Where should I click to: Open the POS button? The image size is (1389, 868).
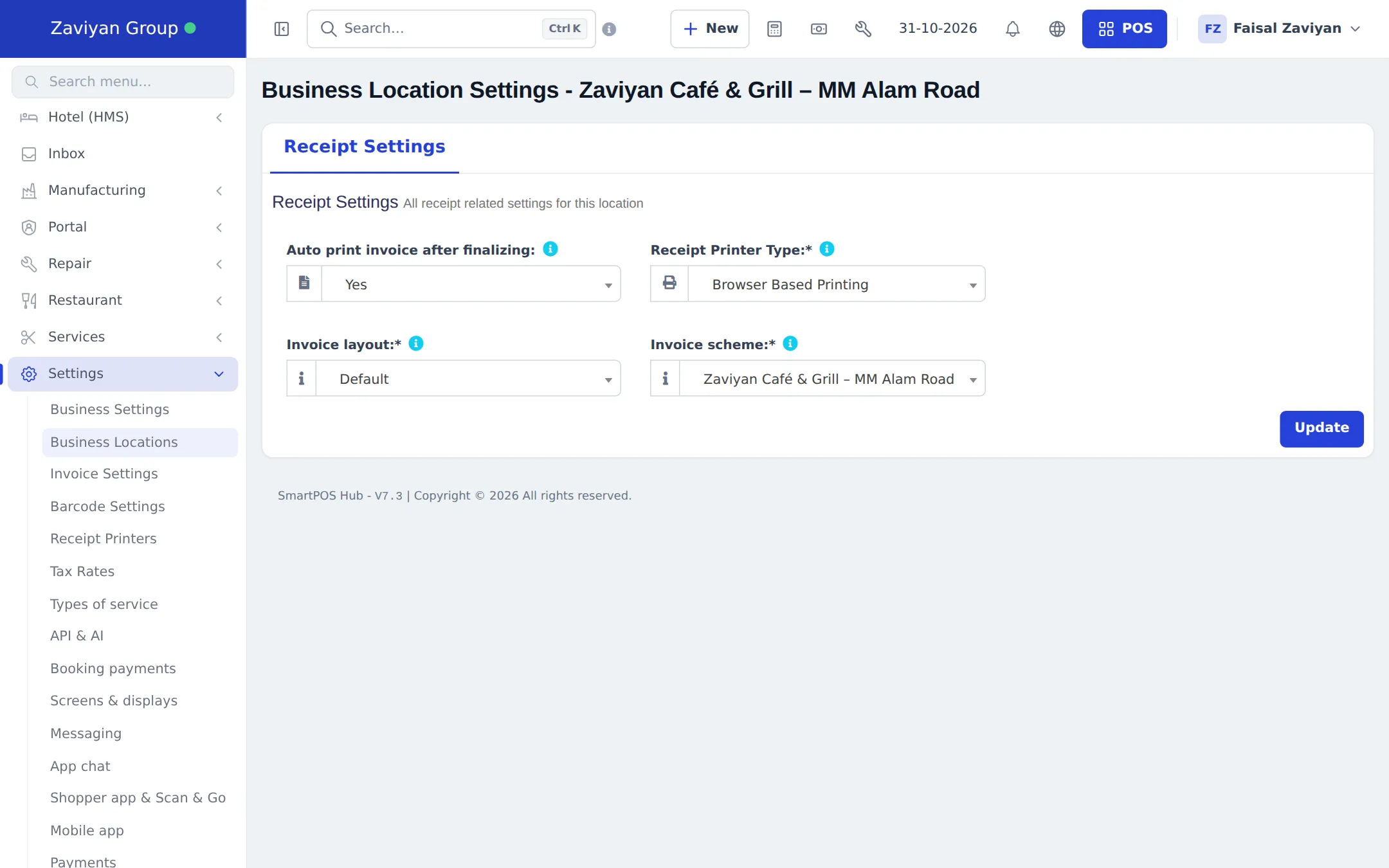1124,29
